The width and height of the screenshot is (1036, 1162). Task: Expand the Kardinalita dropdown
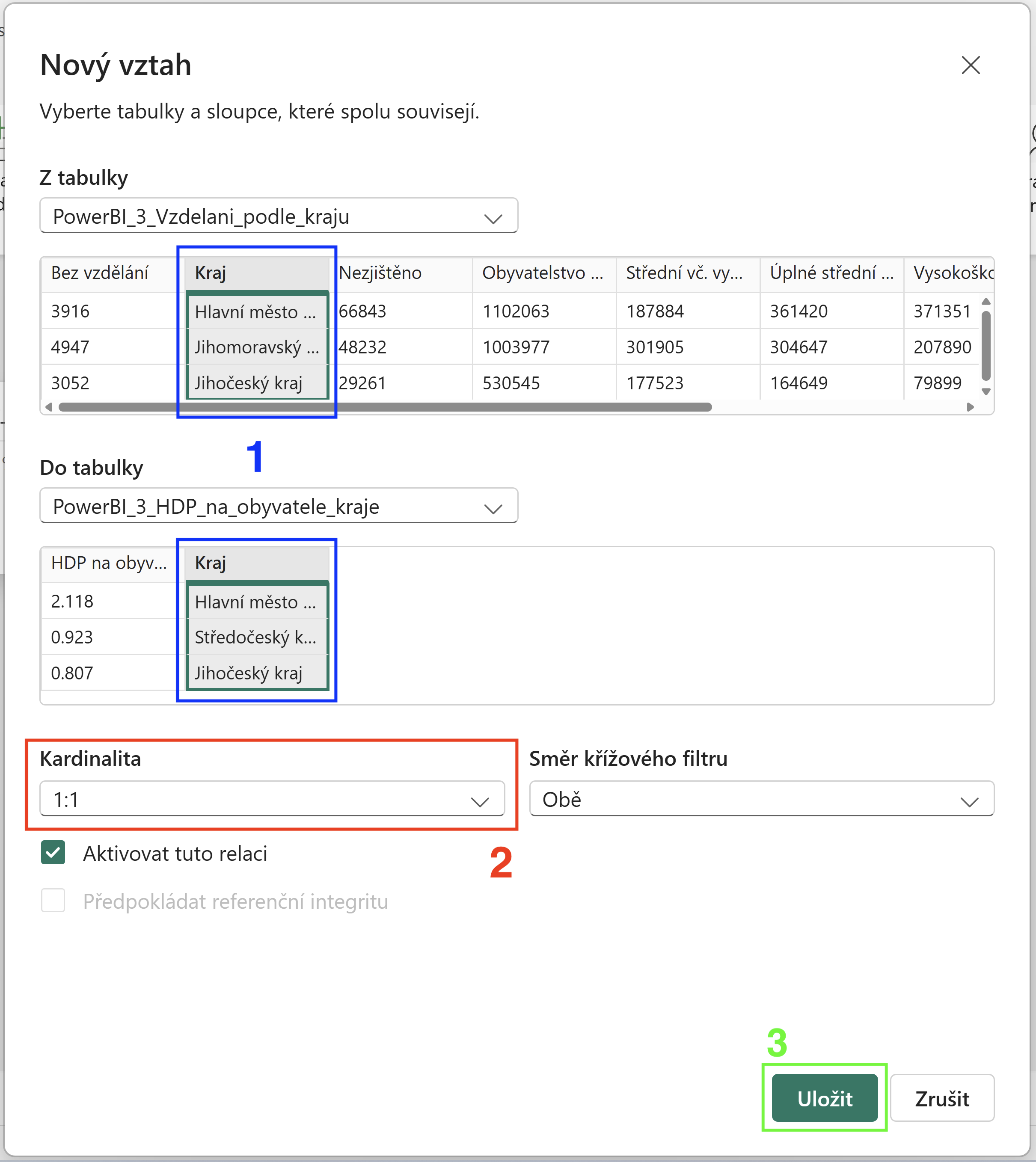(x=272, y=799)
